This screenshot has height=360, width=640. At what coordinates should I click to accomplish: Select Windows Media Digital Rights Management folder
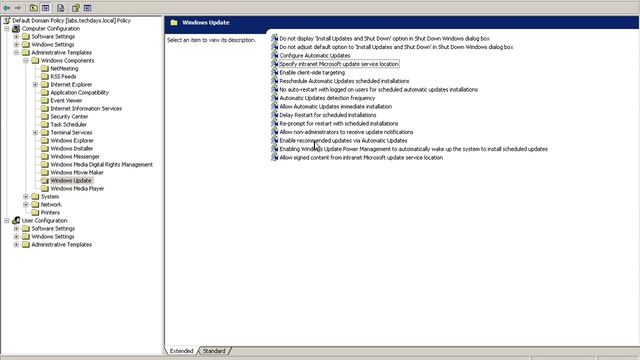pyautogui.click(x=102, y=164)
